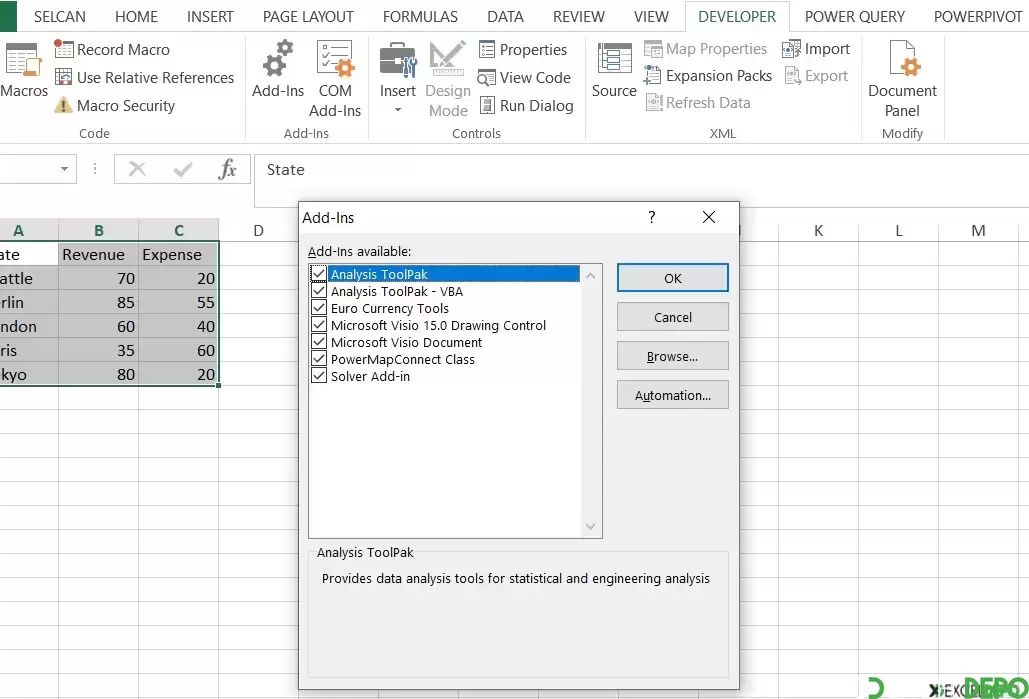The width and height of the screenshot is (1029, 699).
Task: Open the Macros list icon
Action: 24,69
